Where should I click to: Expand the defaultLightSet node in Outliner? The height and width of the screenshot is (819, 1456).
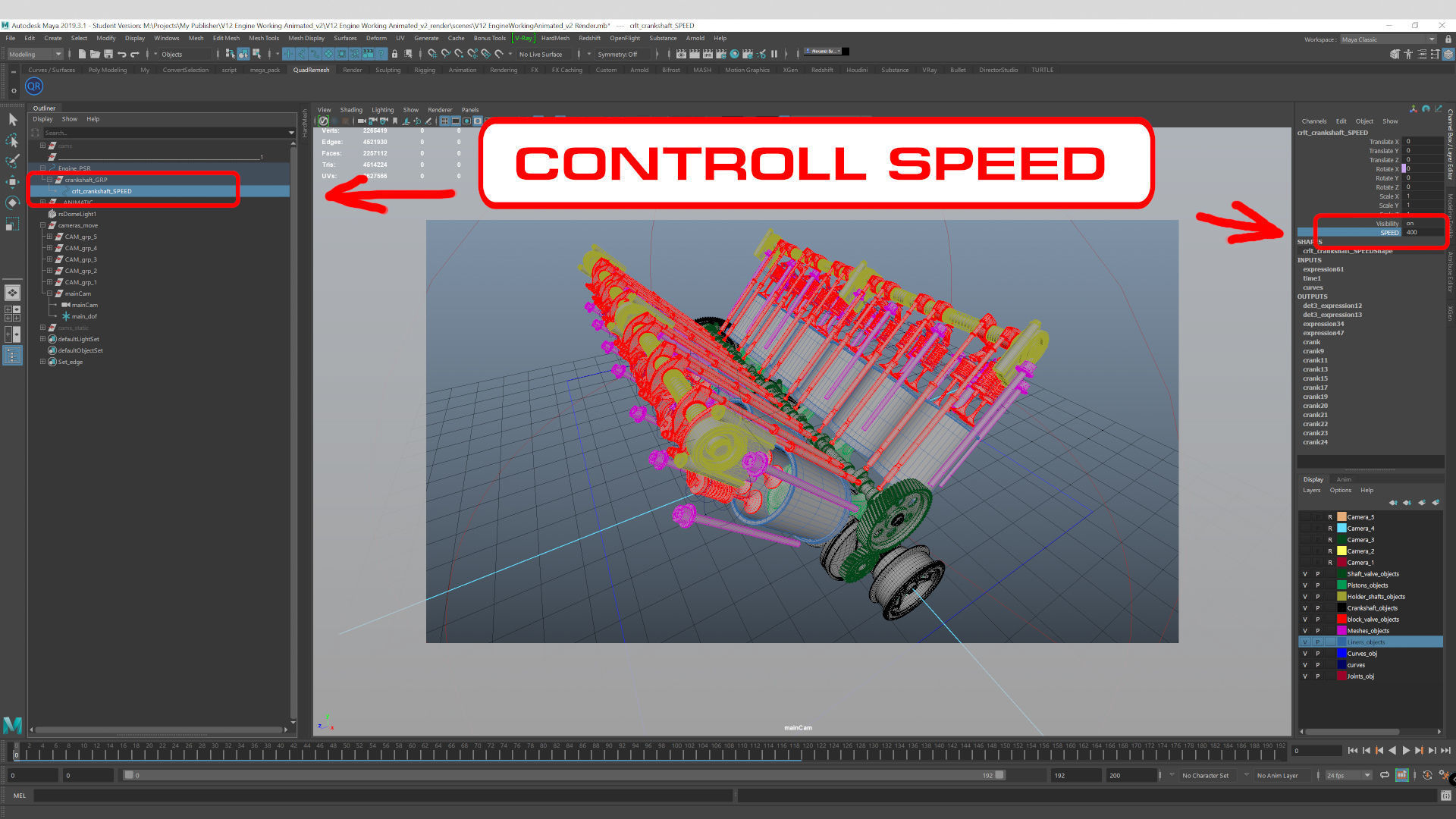[43, 339]
